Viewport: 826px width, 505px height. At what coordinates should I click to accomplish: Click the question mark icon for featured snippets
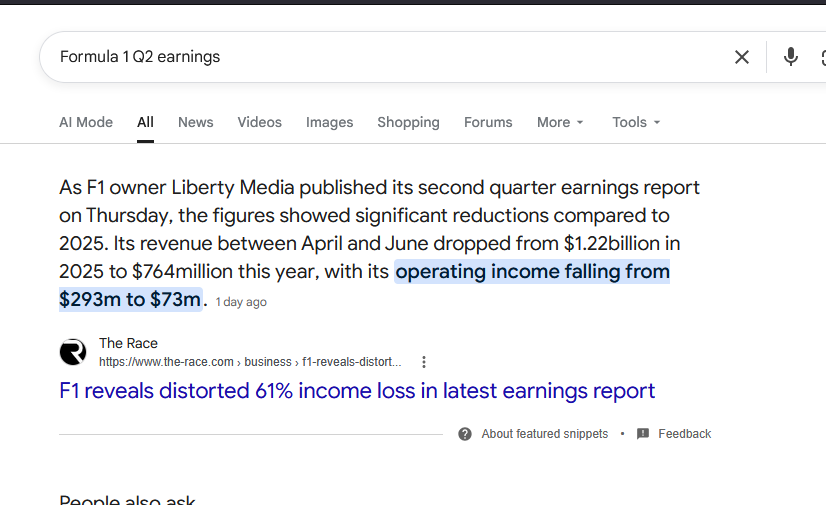[465, 434]
